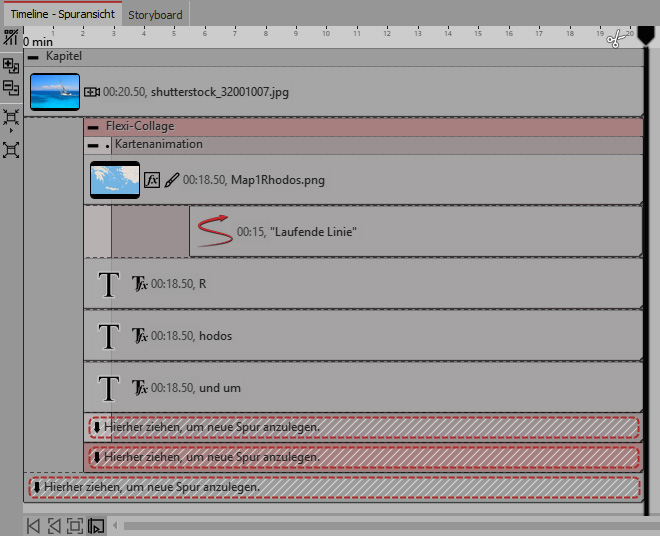Viewport: 660px width, 536px height.
Task: Click the zoom to fit arrows icon
Action: click(11, 117)
